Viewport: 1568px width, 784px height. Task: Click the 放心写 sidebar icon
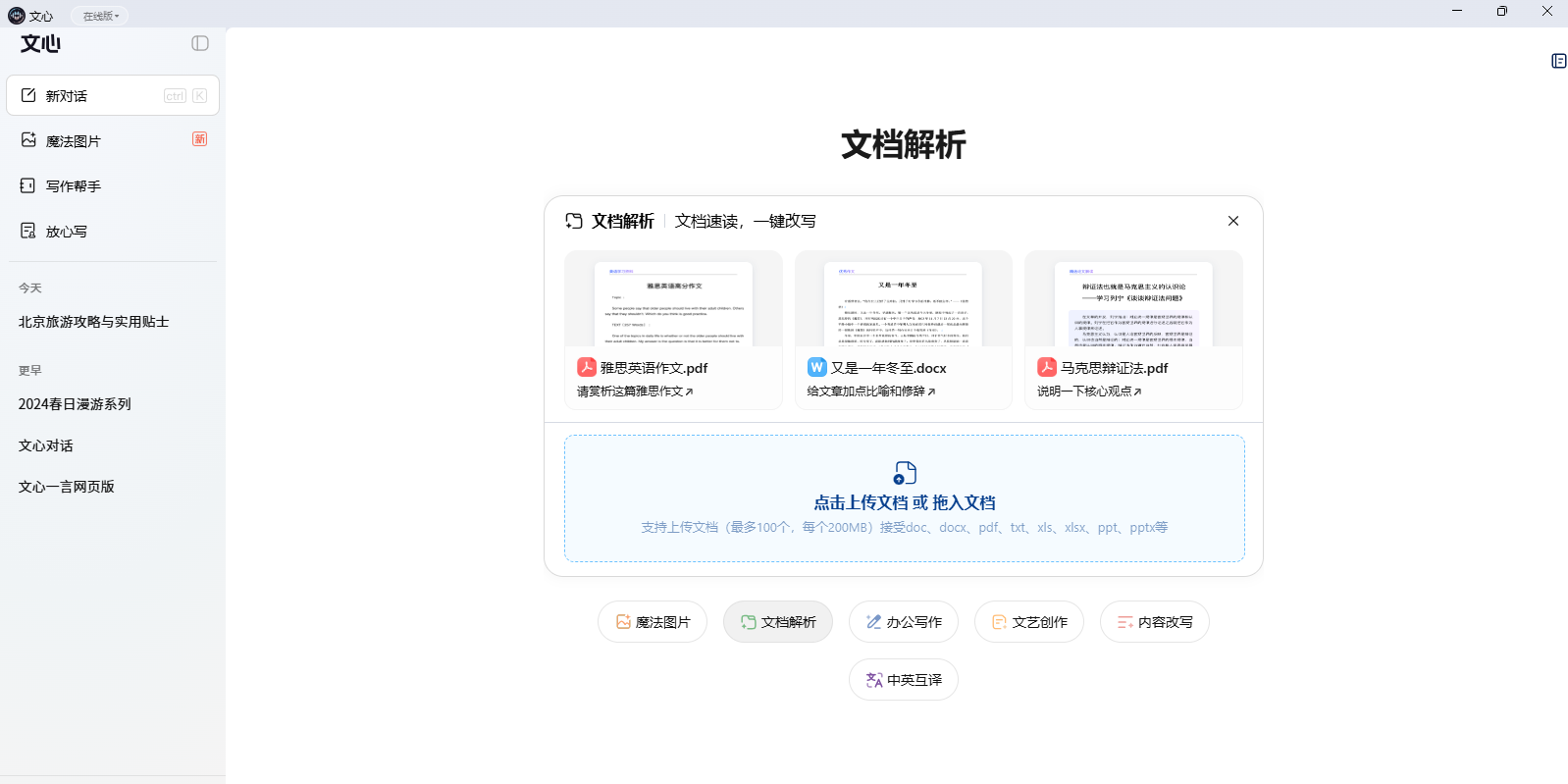click(28, 231)
